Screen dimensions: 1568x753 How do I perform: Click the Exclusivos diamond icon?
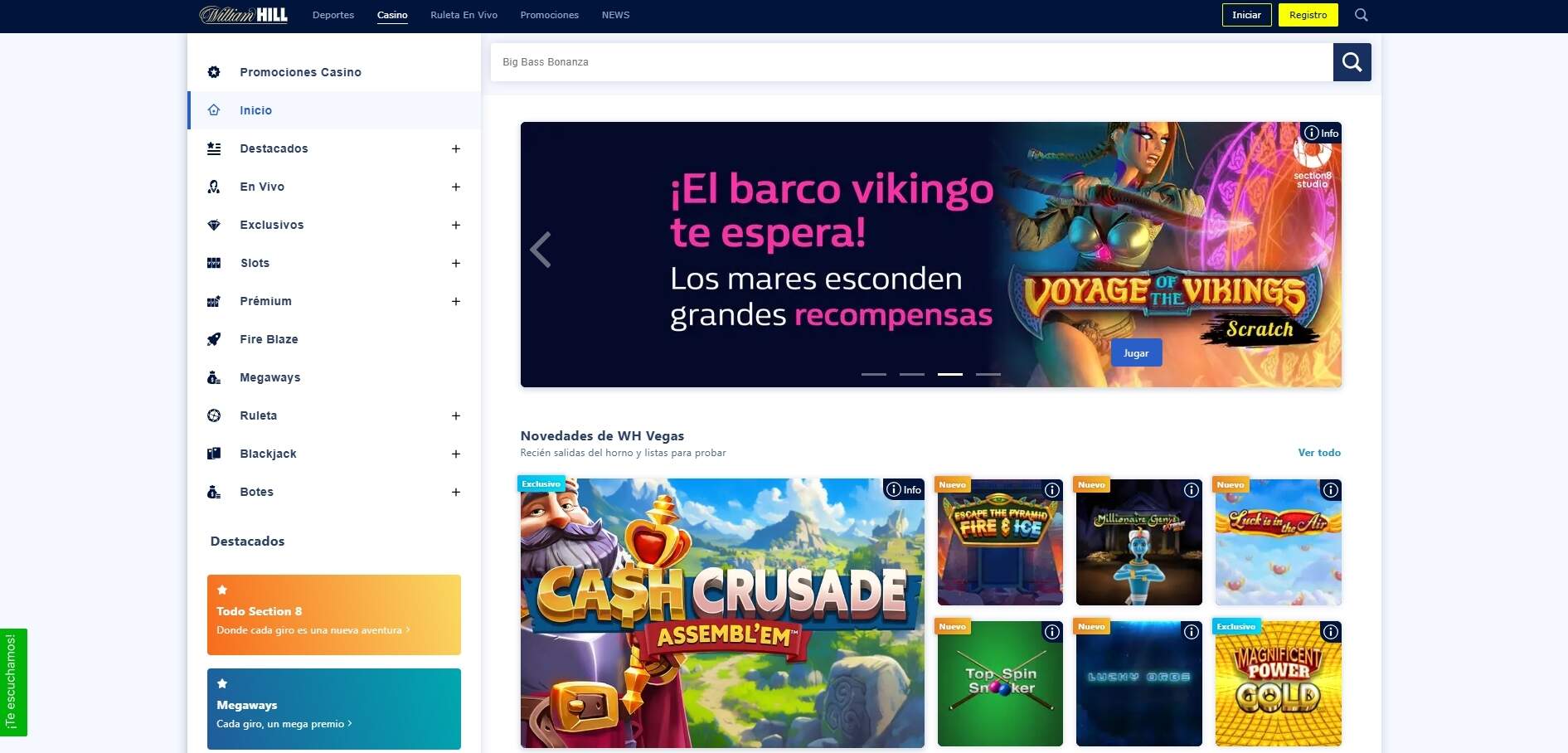point(214,225)
